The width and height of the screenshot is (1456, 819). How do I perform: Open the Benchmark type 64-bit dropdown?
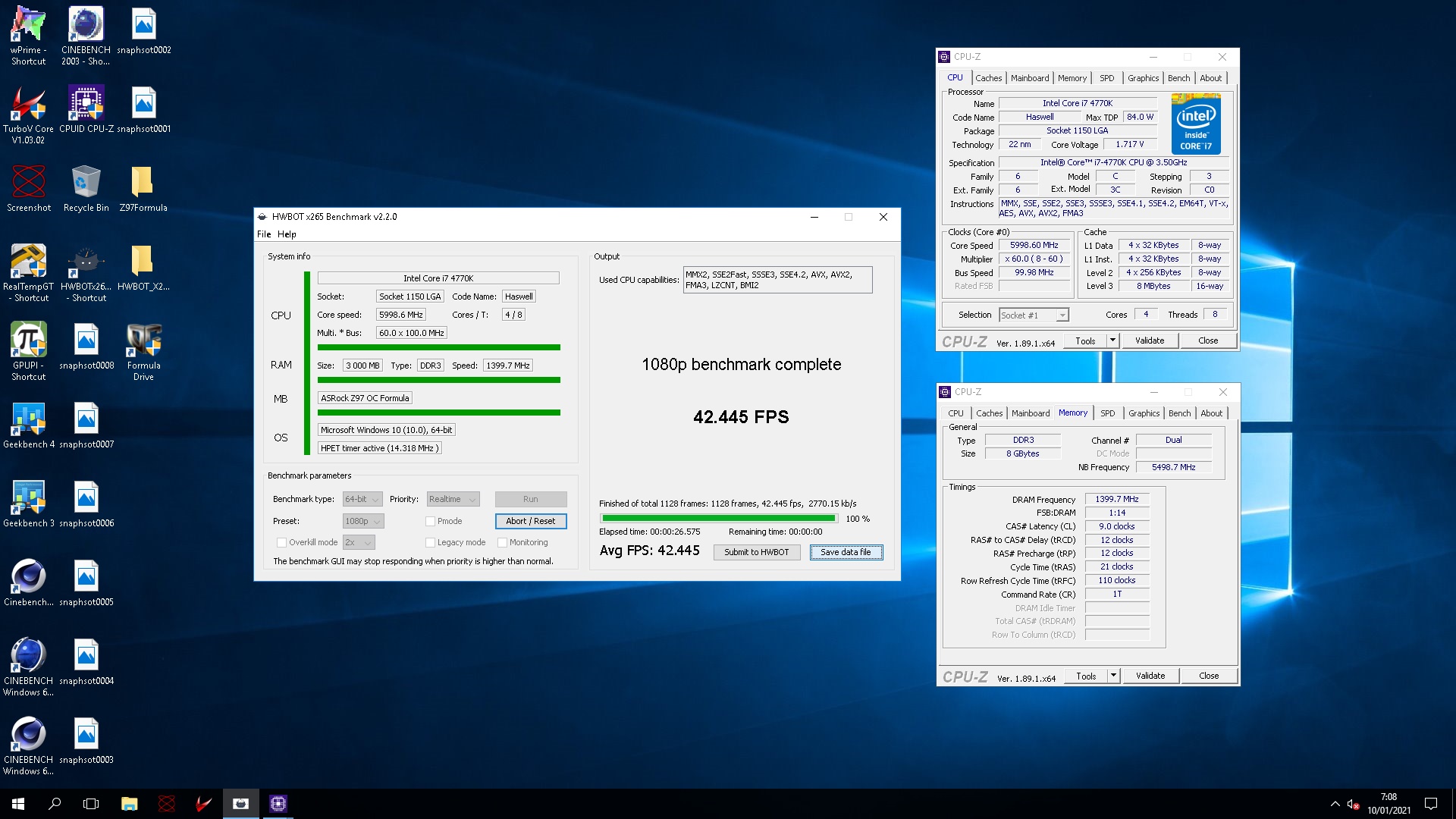(x=362, y=499)
